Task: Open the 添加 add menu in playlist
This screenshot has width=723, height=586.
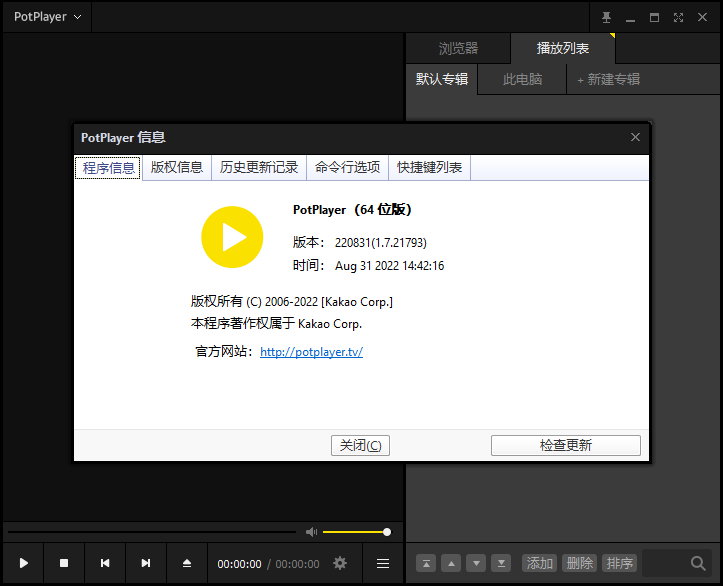Action: 540,563
